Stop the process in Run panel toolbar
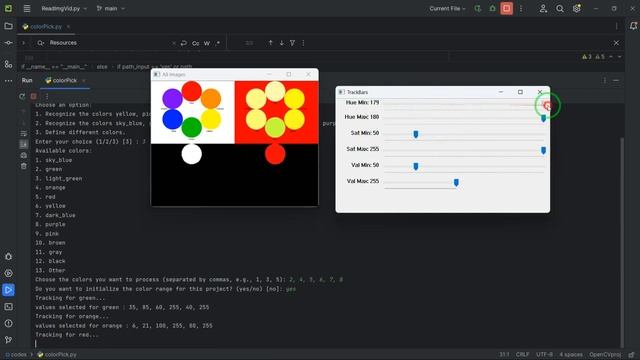640x360 pixels. (x=33, y=96)
